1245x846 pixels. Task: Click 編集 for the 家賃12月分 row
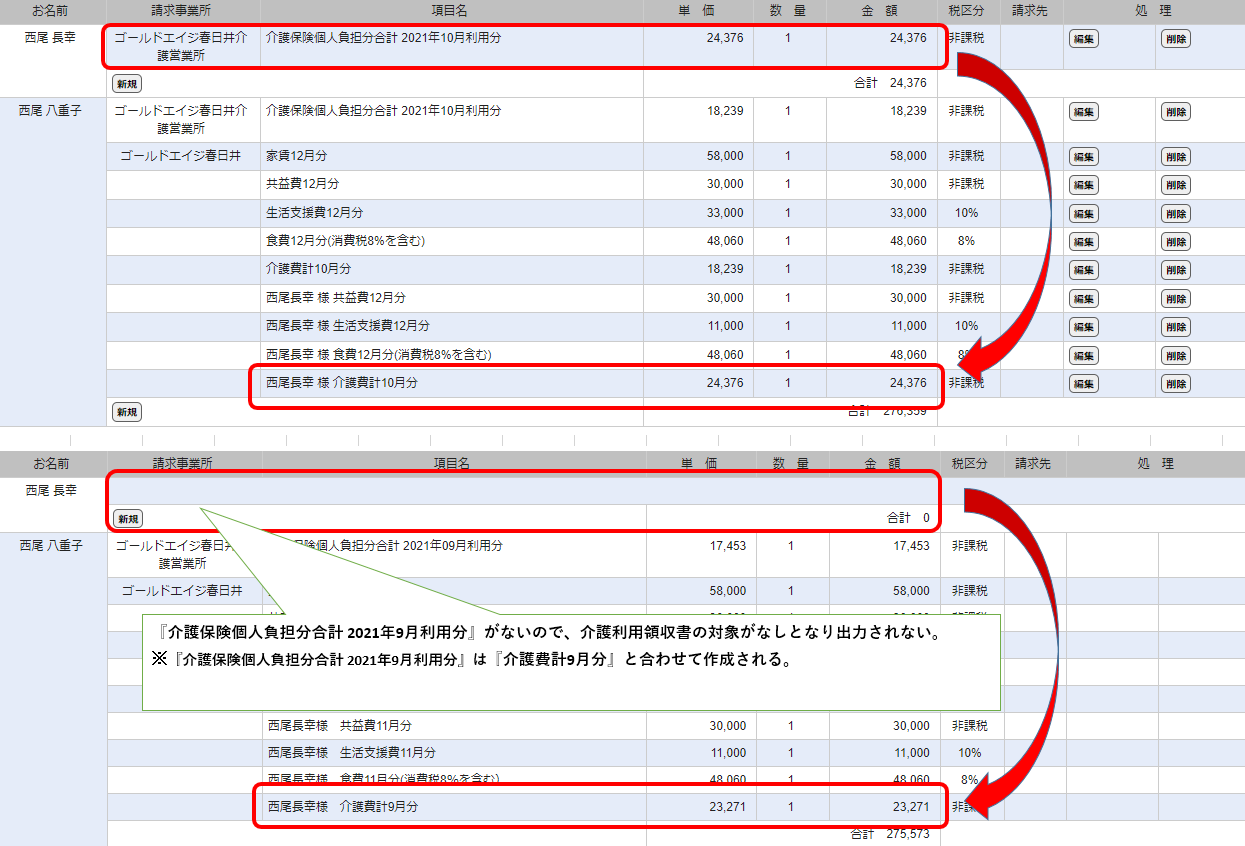[1083, 157]
